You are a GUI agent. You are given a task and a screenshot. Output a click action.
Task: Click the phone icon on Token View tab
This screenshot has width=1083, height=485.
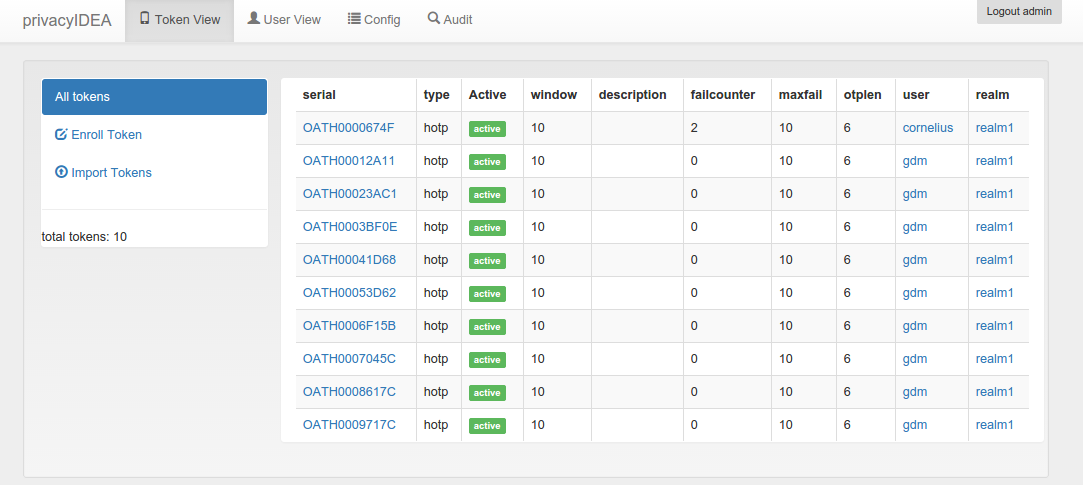click(144, 19)
